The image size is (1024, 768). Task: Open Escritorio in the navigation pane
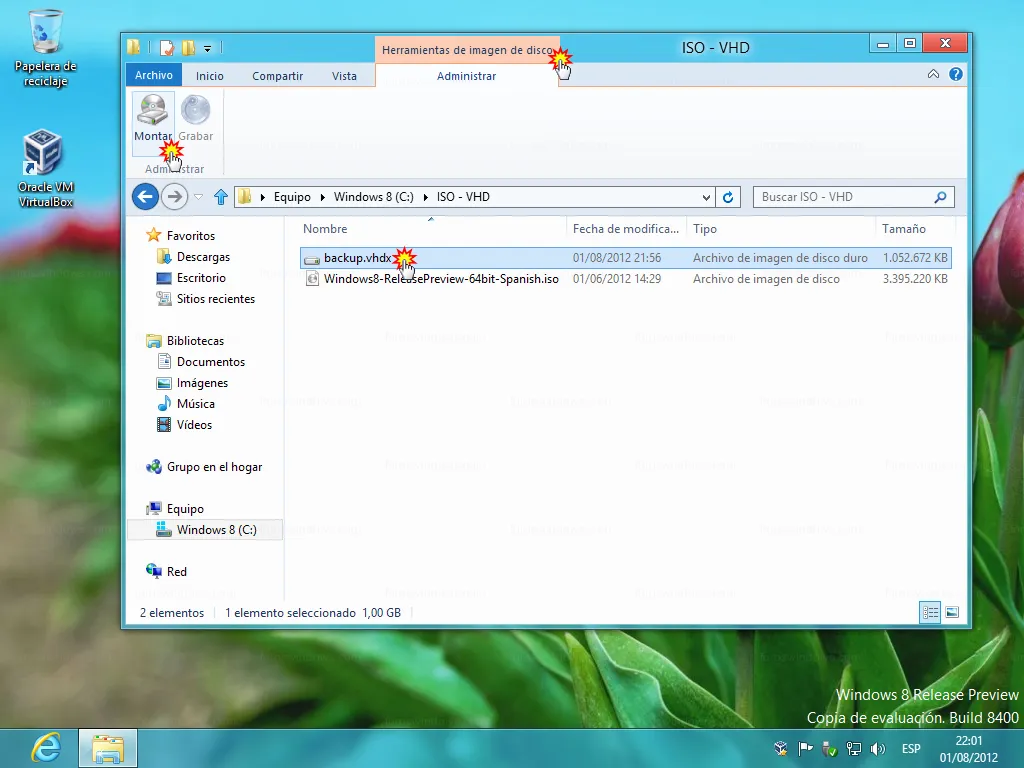(201, 278)
